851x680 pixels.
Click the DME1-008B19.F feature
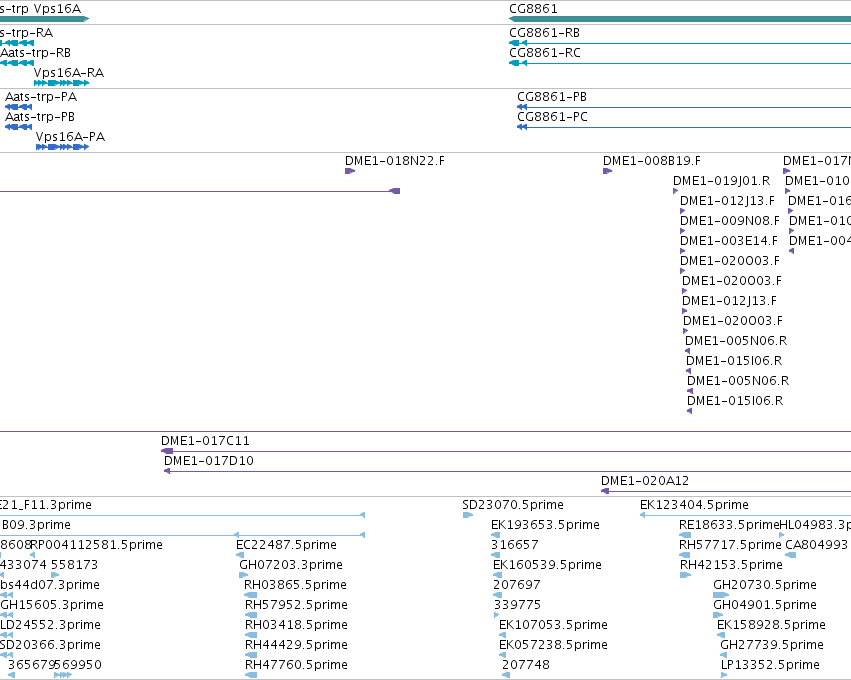click(607, 171)
